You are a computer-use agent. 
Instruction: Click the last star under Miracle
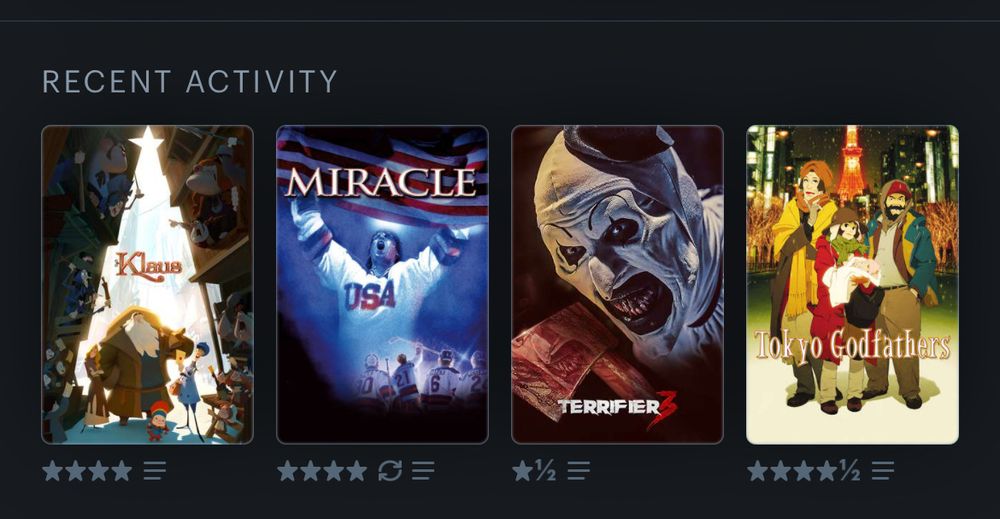tap(356, 471)
